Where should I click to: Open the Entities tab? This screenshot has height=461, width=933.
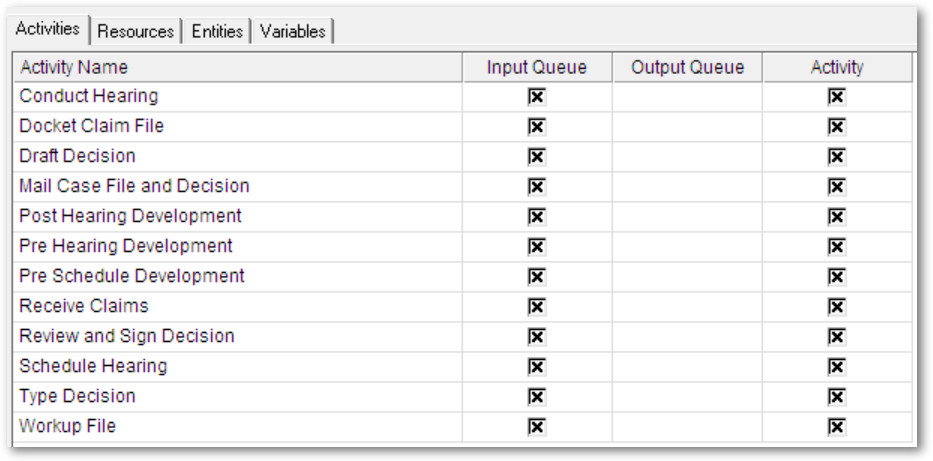pos(217,32)
